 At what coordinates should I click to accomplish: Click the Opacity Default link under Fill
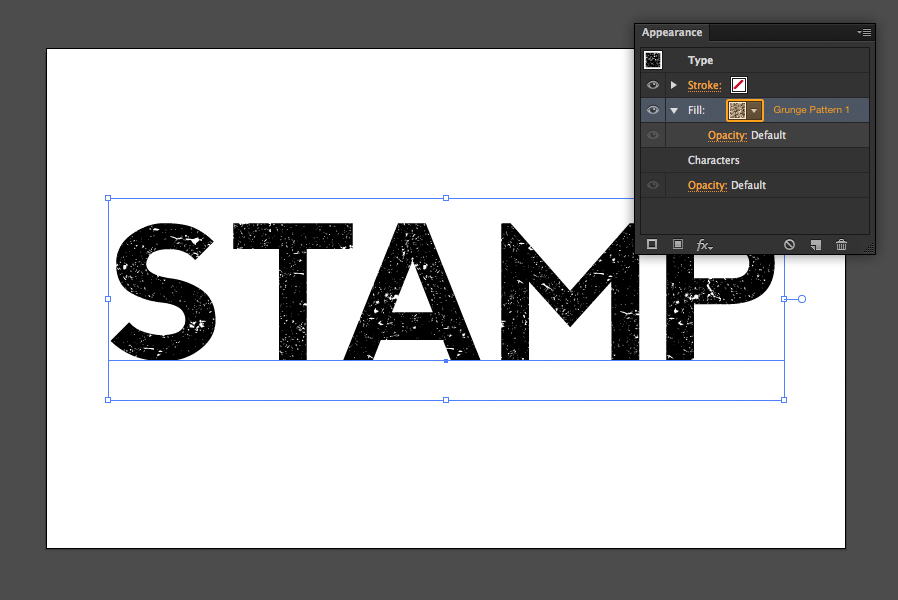click(727, 134)
